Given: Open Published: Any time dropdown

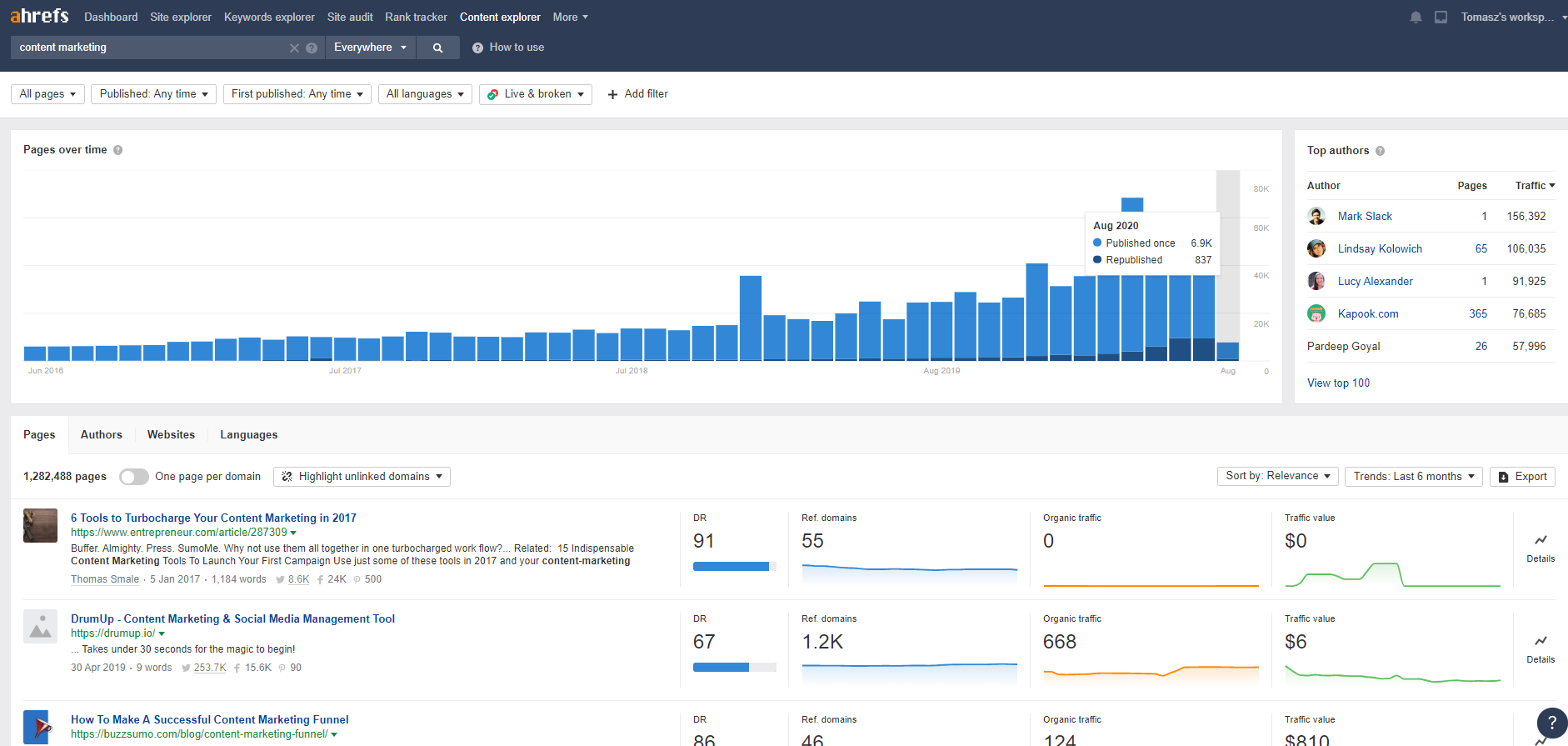Looking at the screenshot, I should 153,94.
